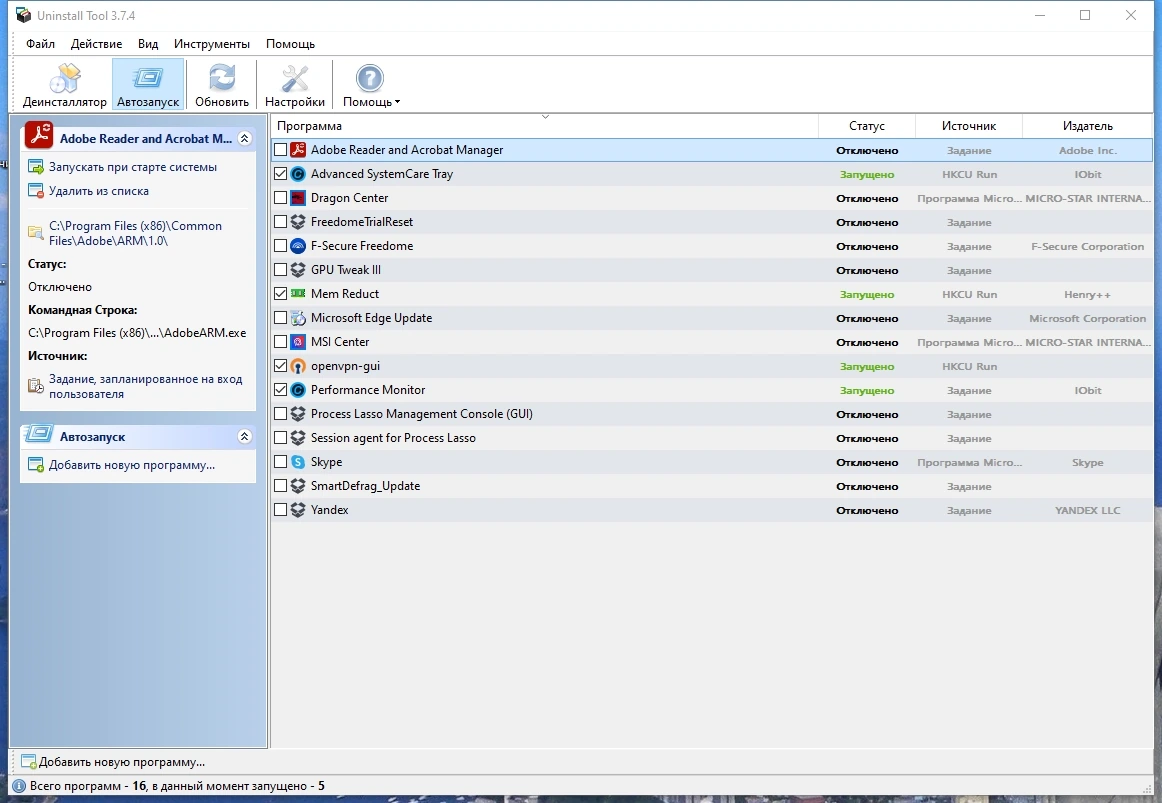
Task: Collapse the Автозапуск sidebar panel
Action: 245,437
